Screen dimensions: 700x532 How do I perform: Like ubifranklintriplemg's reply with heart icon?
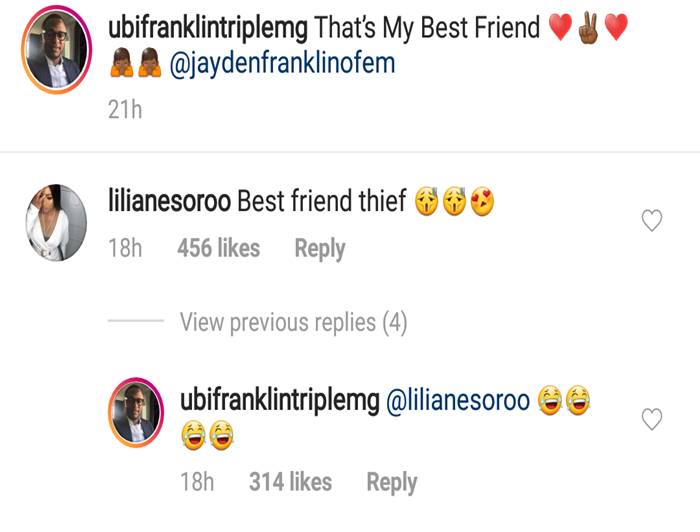652,419
